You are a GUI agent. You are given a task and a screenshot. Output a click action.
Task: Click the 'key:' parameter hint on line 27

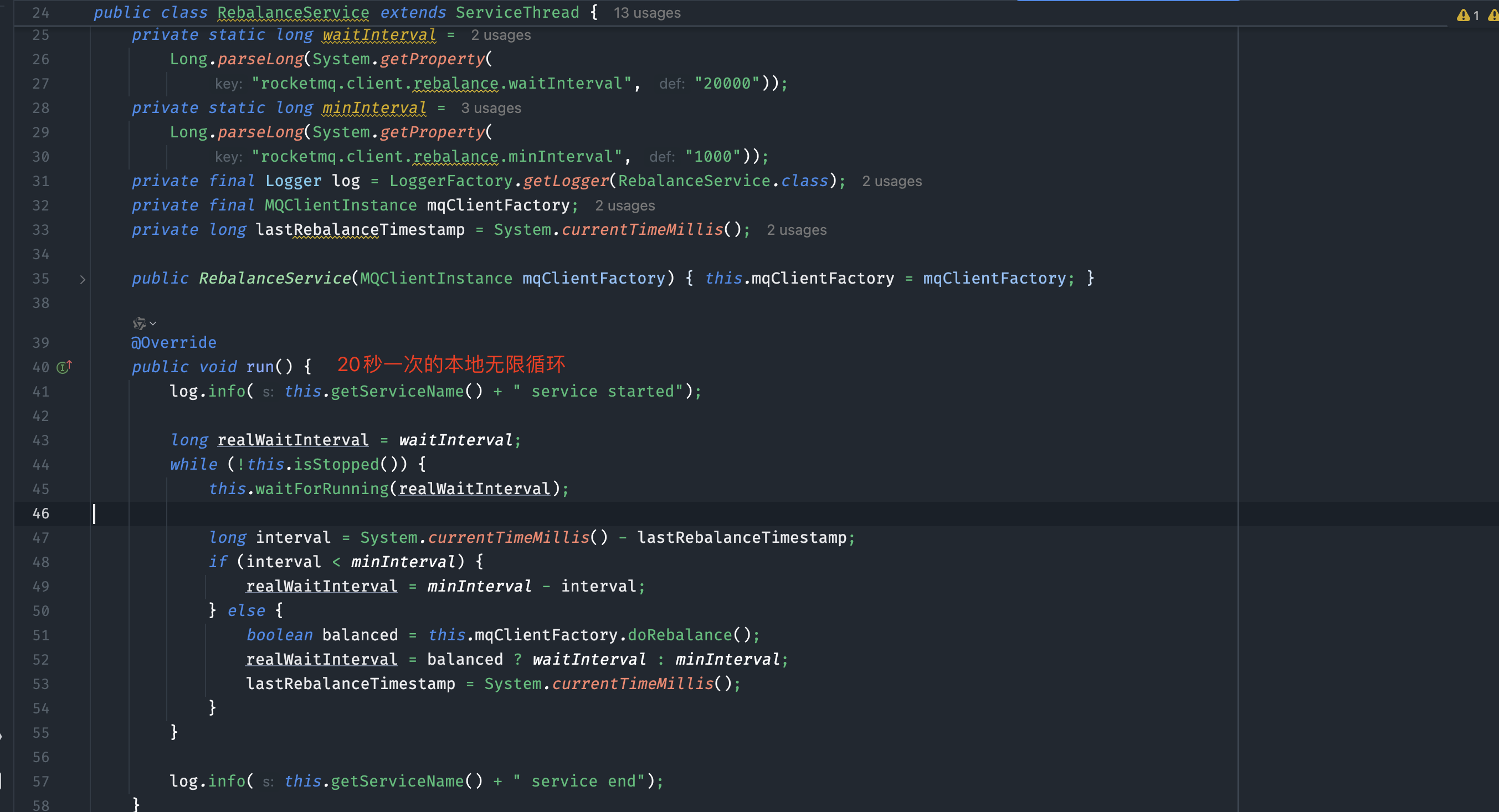point(229,84)
